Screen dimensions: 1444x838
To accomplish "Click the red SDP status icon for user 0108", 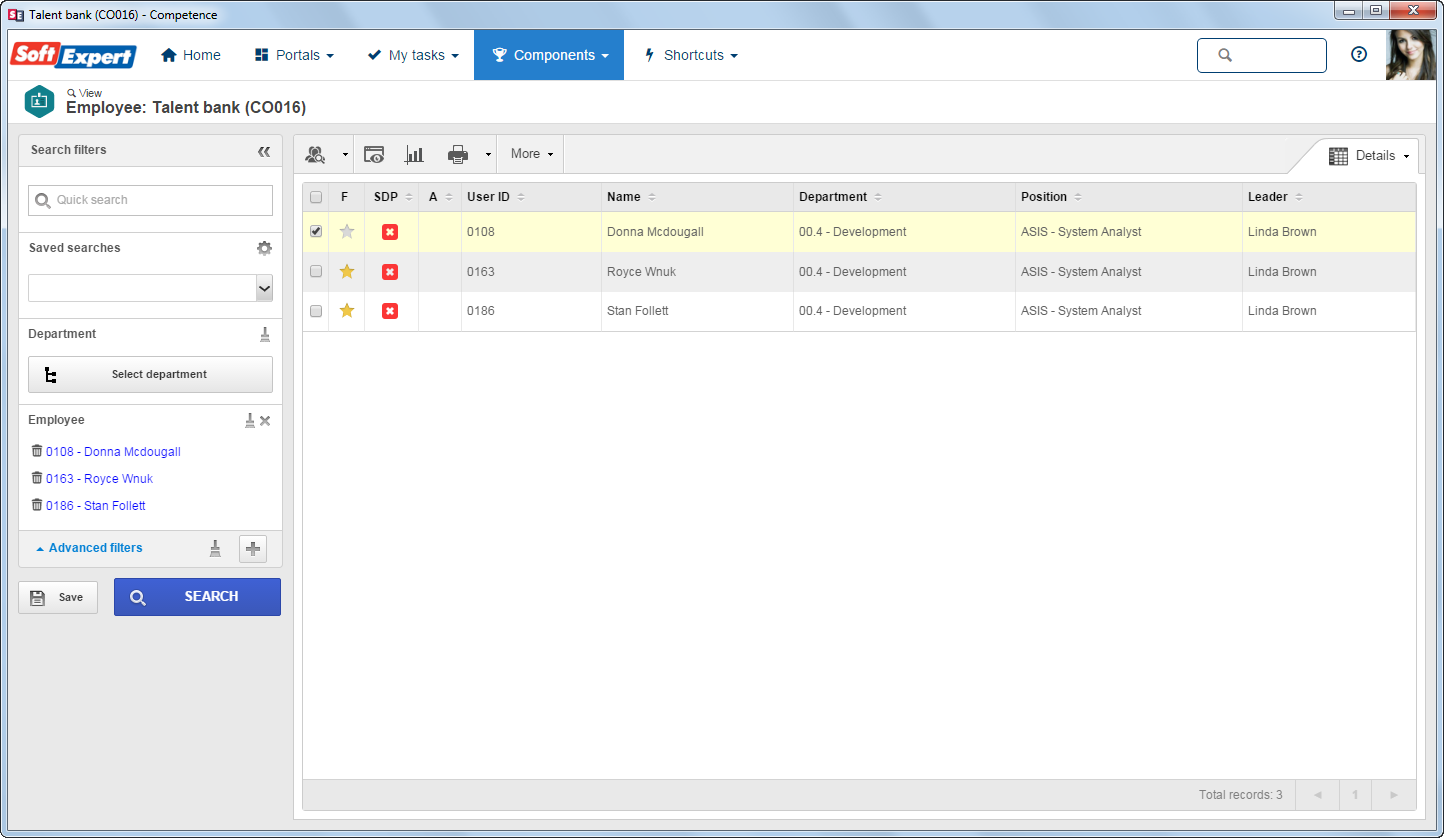I will click(390, 232).
